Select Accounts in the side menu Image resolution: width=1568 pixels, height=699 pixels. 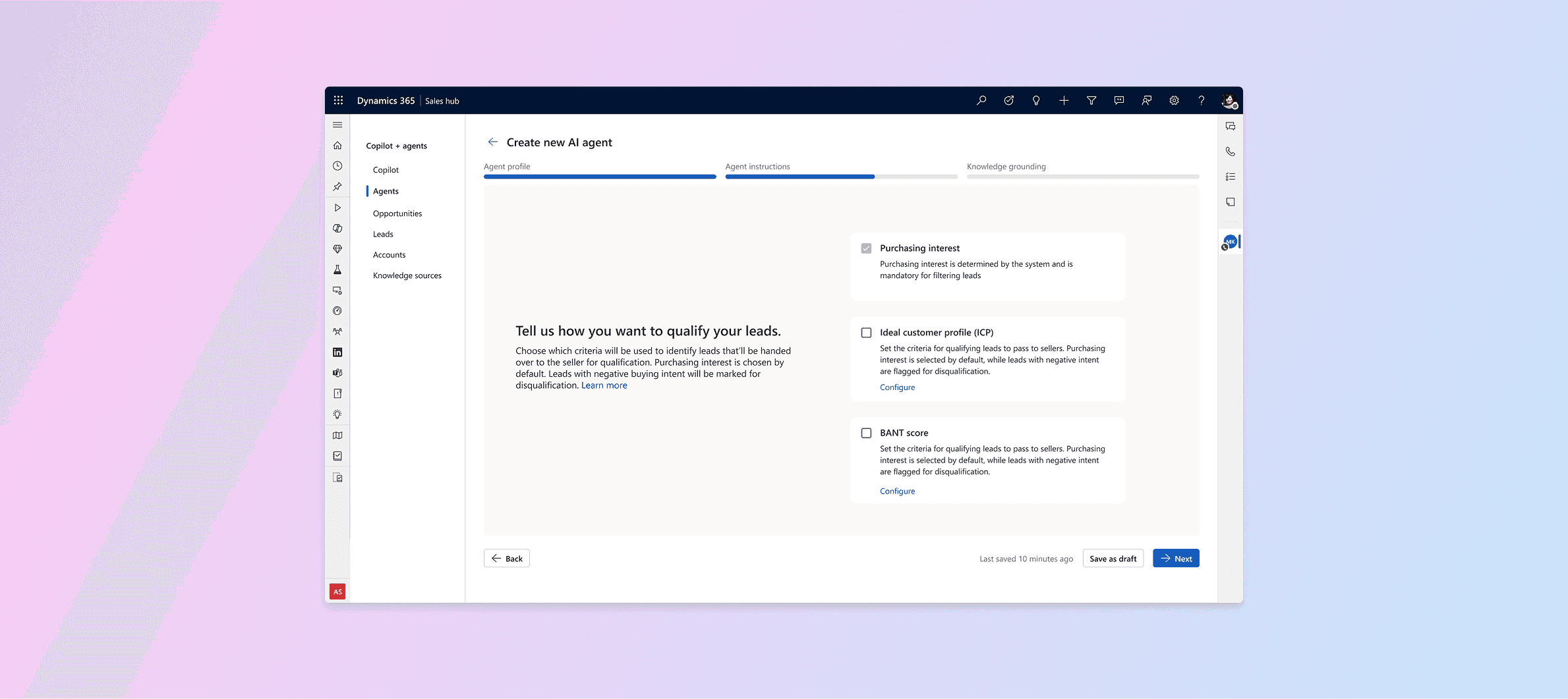tap(389, 255)
